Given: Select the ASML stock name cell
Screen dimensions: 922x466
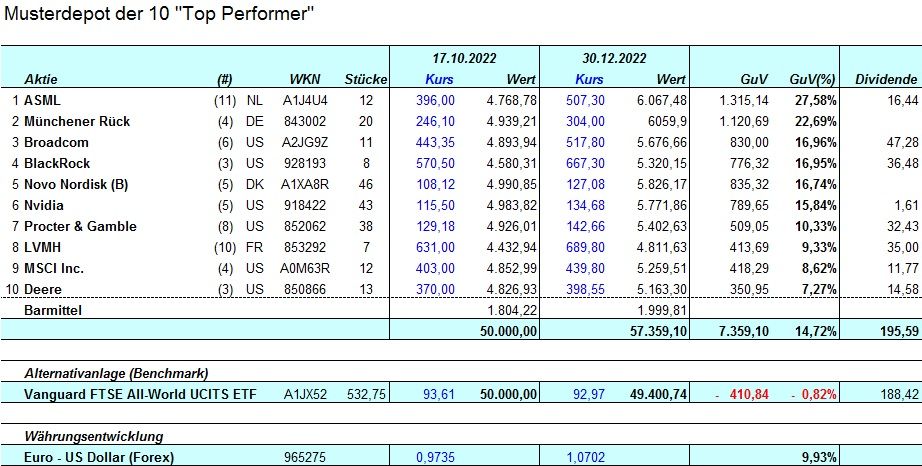Looking at the screenshot, I should [x=42, y=100].
